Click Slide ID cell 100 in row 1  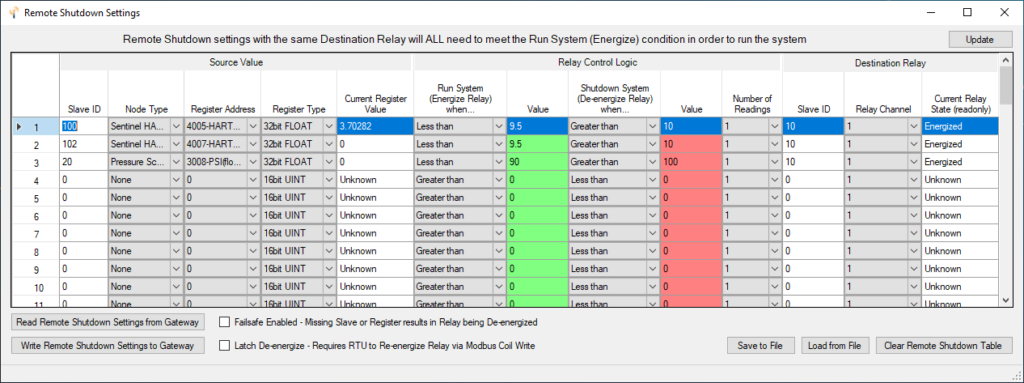[83, 126]
